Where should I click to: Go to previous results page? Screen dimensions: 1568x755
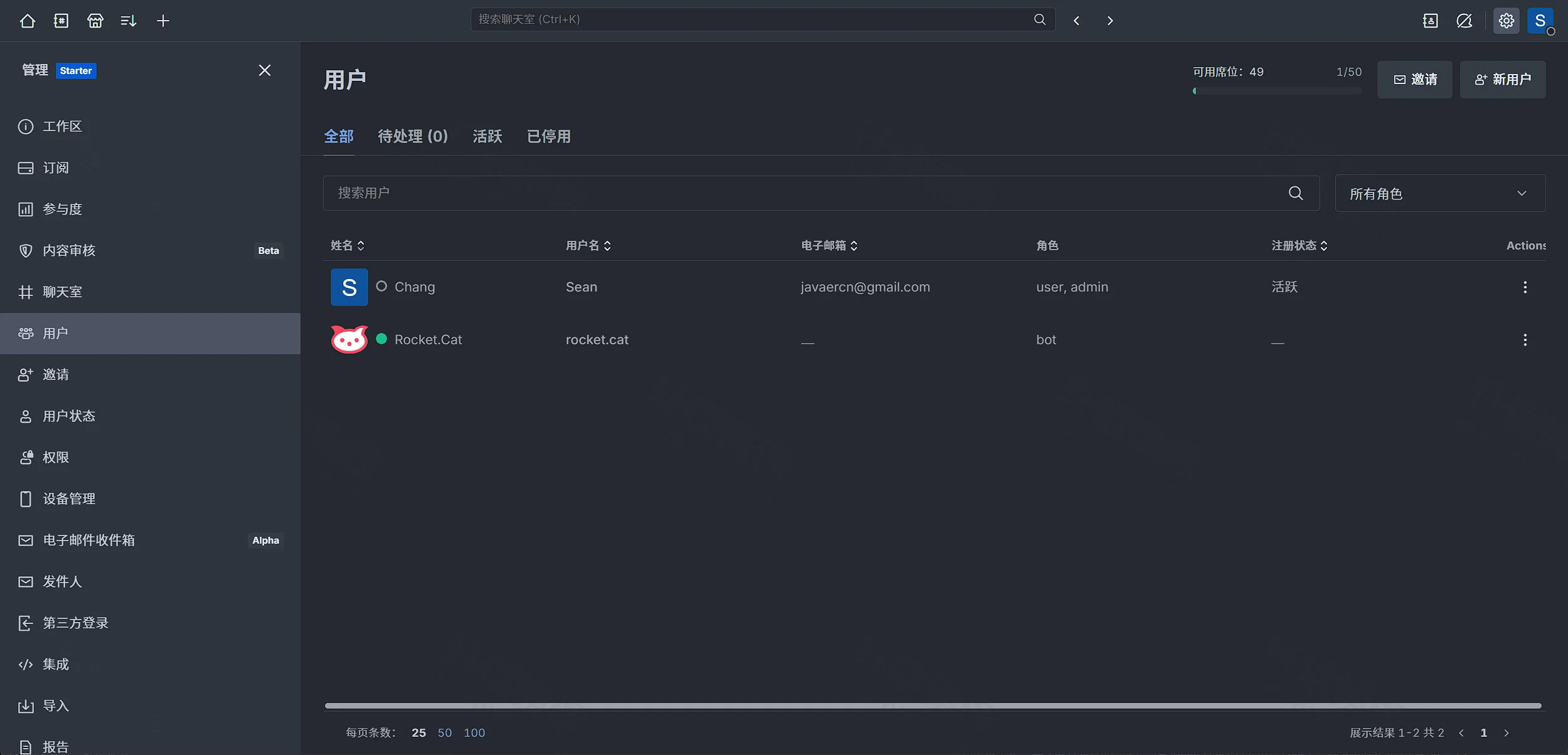[x=1461, y=733]
